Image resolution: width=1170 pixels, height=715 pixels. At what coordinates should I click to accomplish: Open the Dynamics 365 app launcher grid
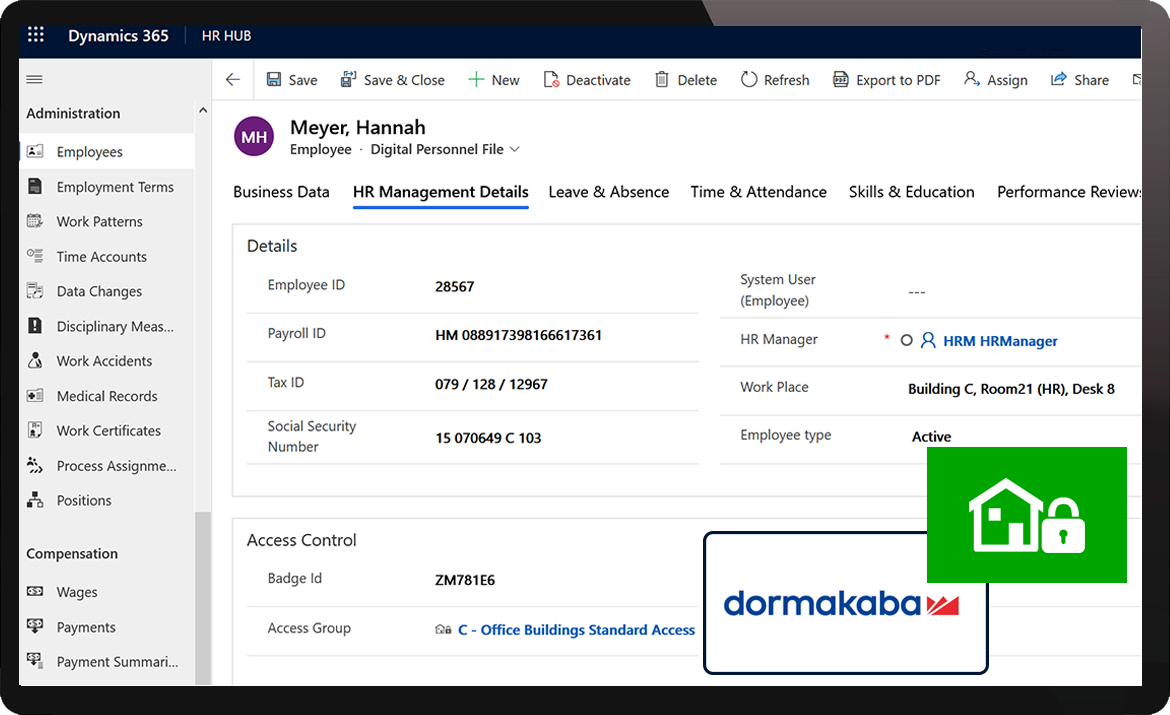click(x=36, y=34)
